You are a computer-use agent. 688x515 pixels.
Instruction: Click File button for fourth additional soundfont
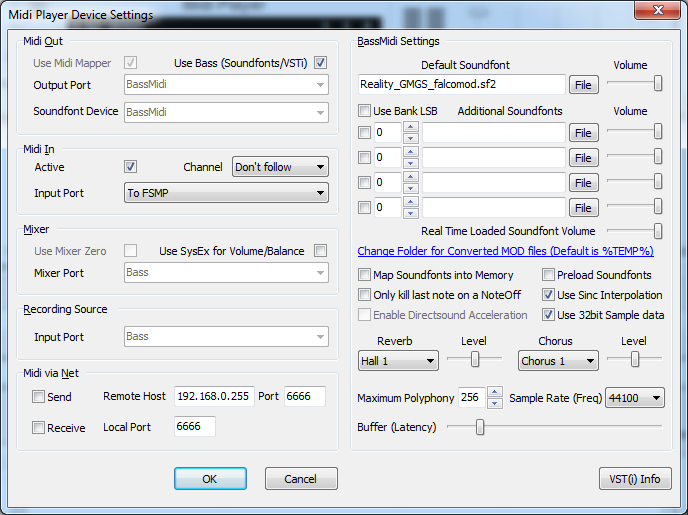(x=584, y=207)
